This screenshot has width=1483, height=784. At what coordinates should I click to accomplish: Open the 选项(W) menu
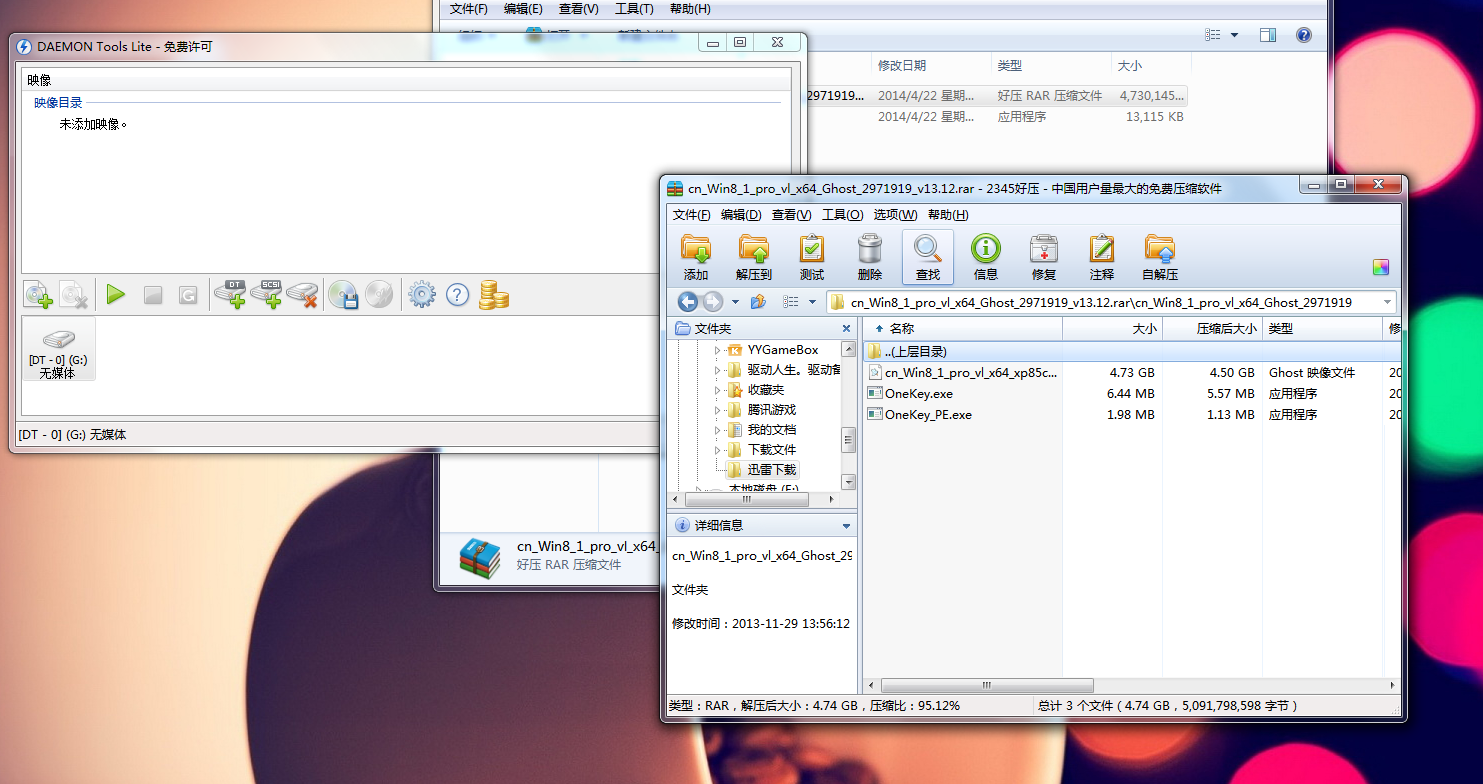coord(895,215)
